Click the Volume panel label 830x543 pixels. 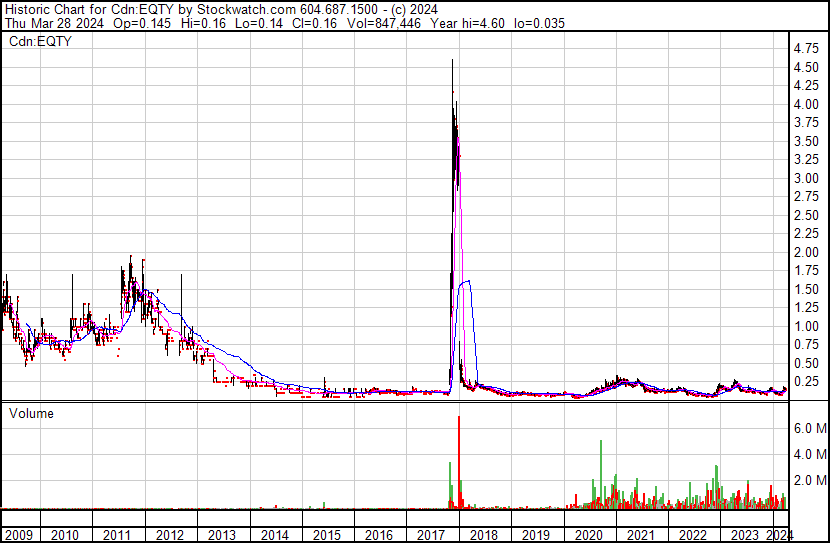(x=32, y=413)
